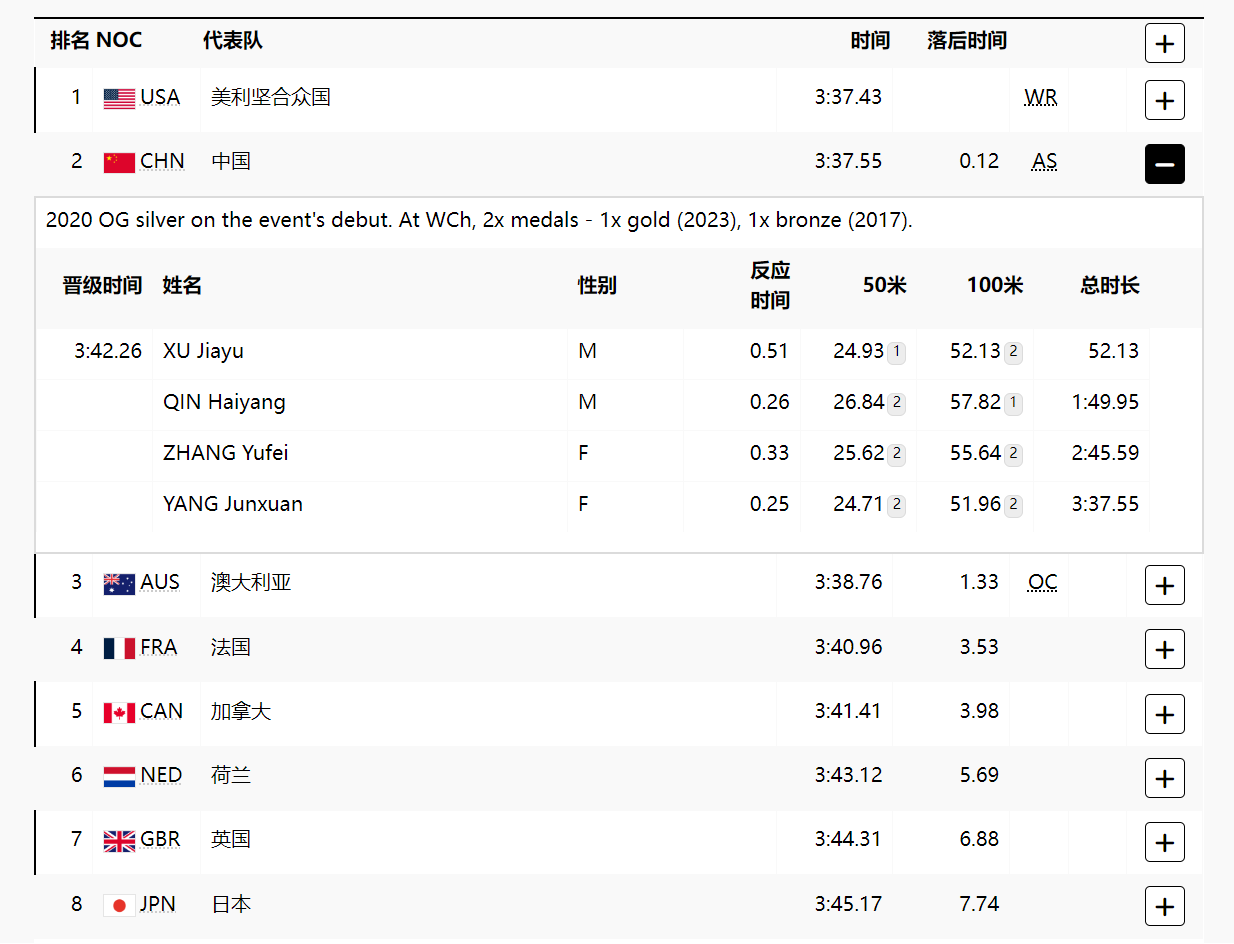Click the Canada flag icon

[118, 711]
